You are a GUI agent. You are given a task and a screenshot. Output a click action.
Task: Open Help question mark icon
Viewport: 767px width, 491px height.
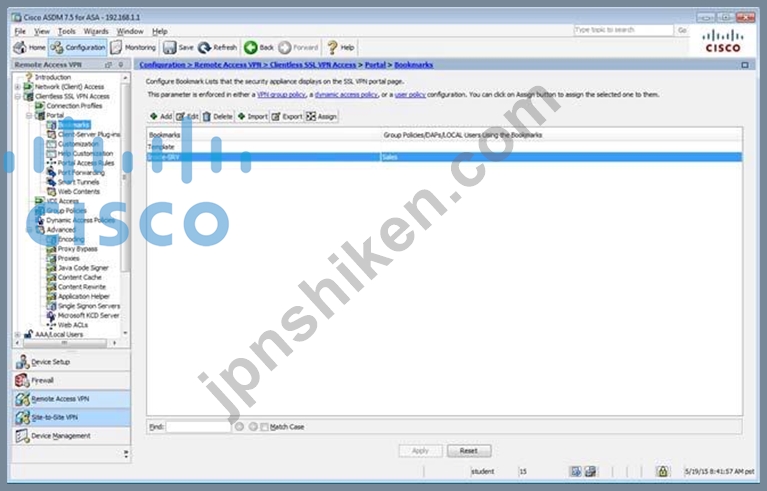click(x=340, y=47)
